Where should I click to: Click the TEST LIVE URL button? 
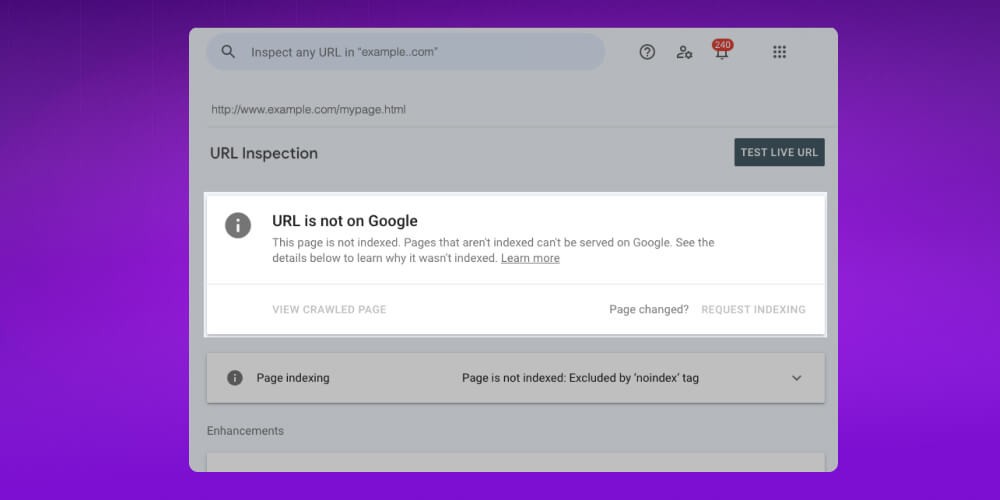coord(779,152)
